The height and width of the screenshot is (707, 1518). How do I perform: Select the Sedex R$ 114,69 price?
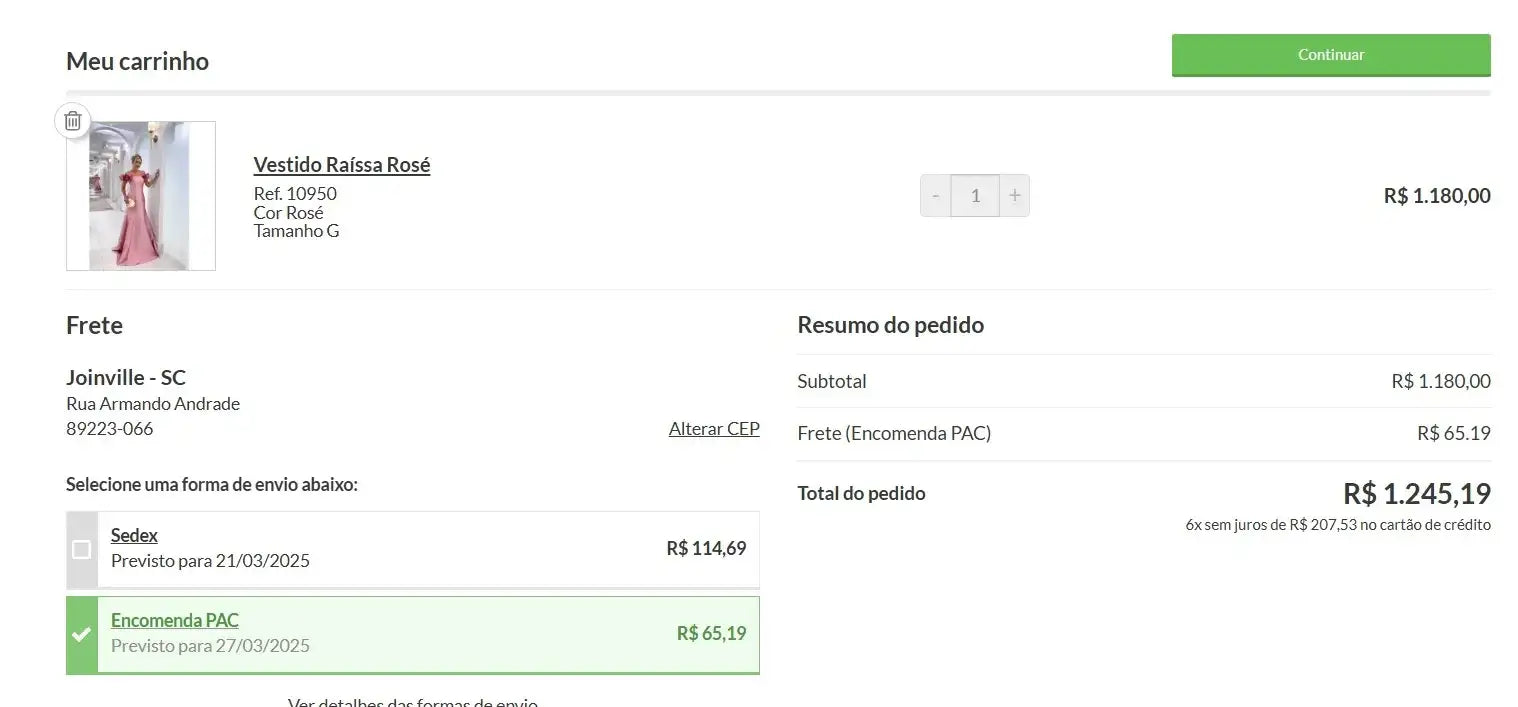tap(706, 548)
